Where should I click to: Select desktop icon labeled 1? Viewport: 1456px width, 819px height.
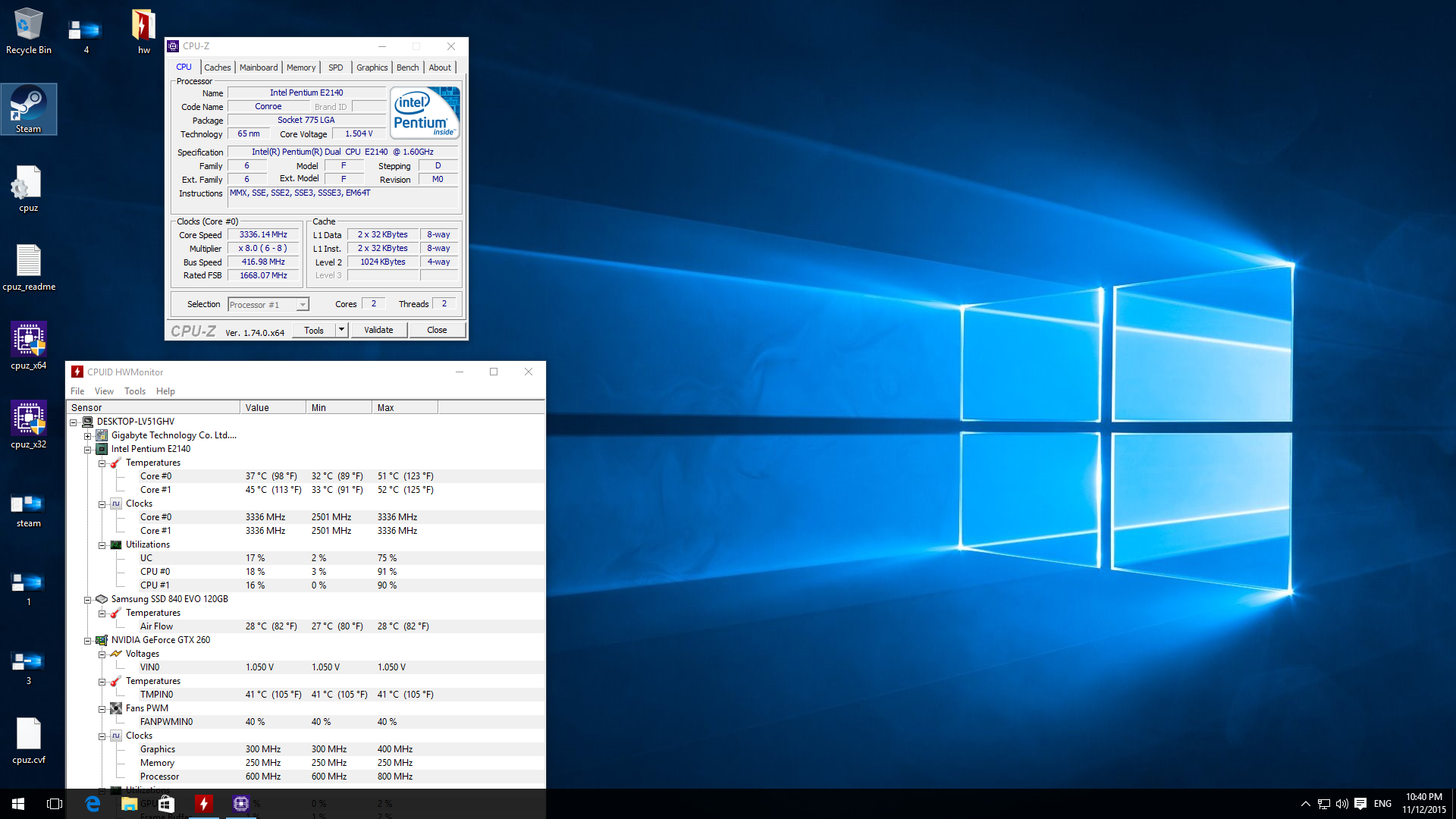pos(29,588)
